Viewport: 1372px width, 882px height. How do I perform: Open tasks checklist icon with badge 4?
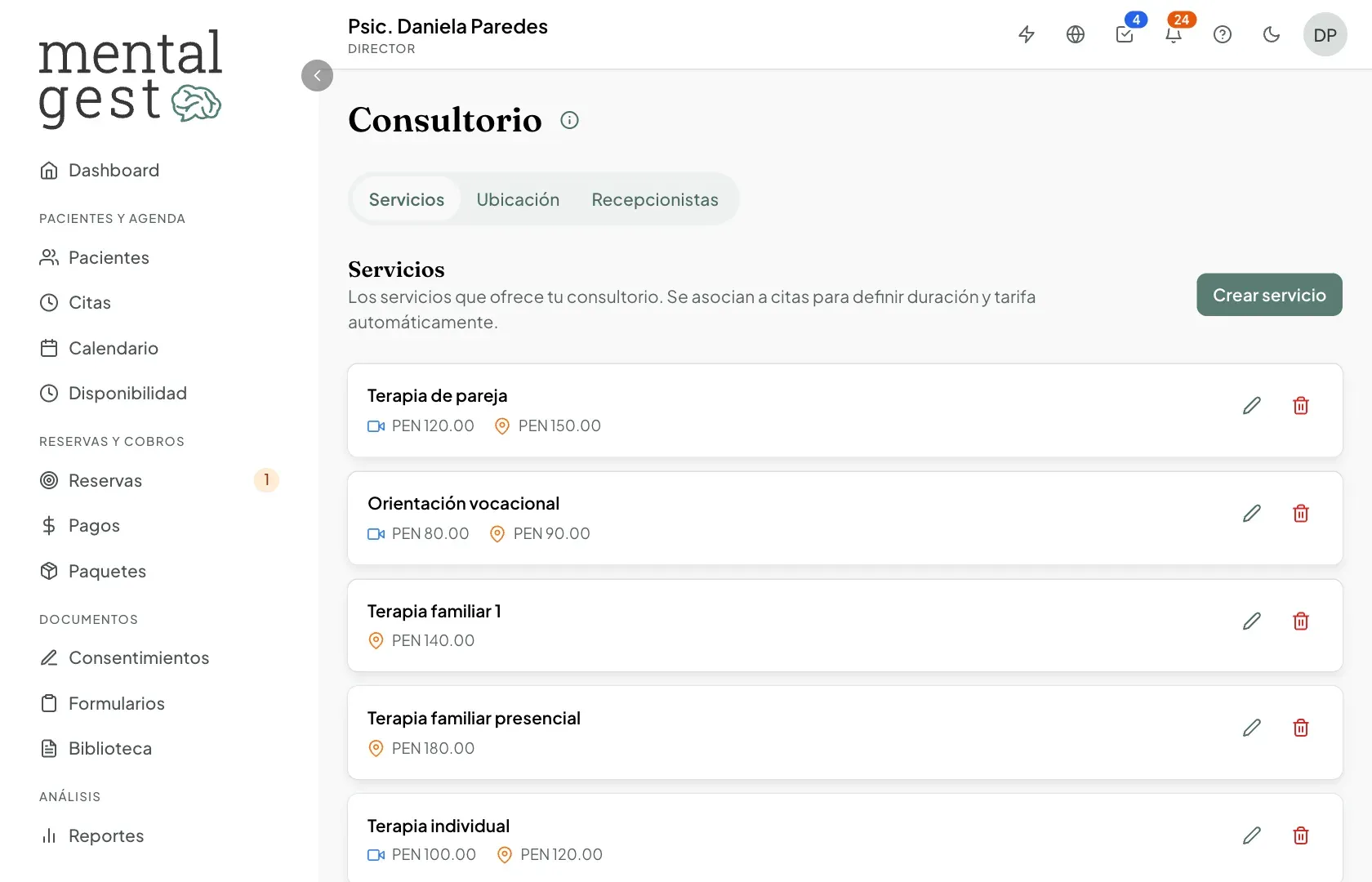1125,34
